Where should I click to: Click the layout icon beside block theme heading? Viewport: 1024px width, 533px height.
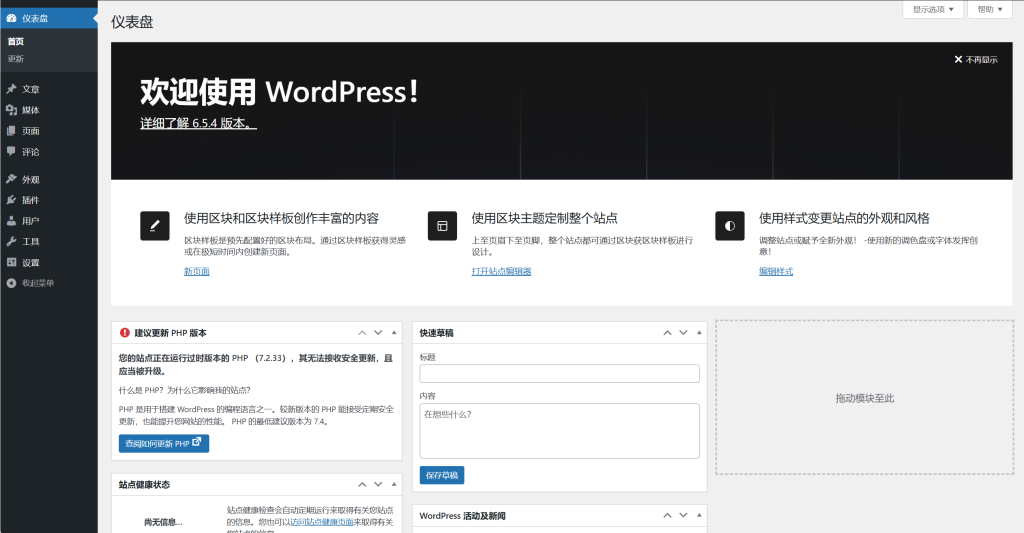point(442,226)
